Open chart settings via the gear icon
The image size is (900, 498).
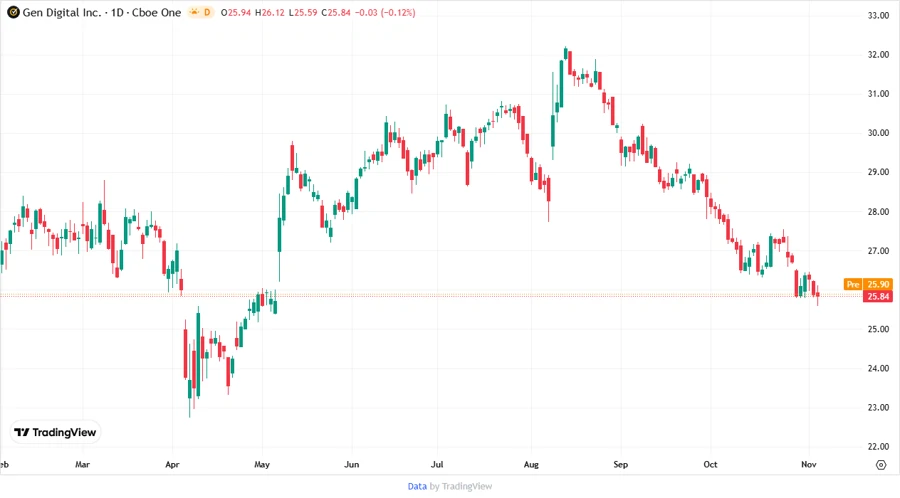coord(880,465)
